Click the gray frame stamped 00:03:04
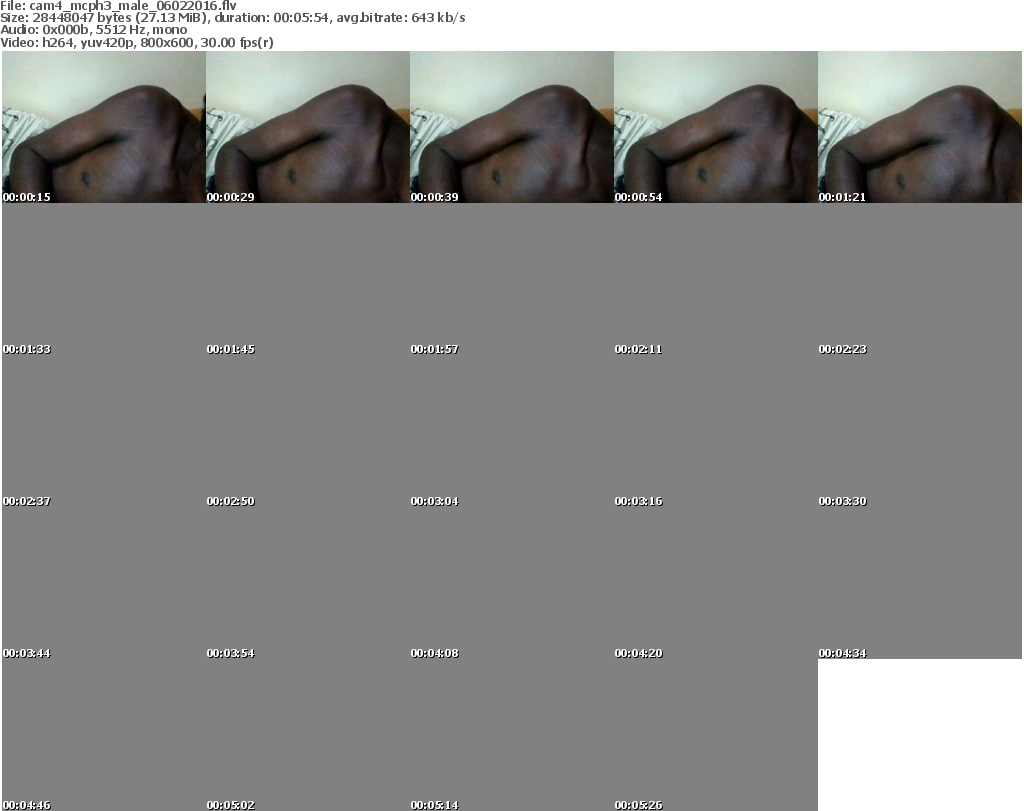Image resolution: width=1024 pixels, height=811 pixels. (x=512, y=431)
